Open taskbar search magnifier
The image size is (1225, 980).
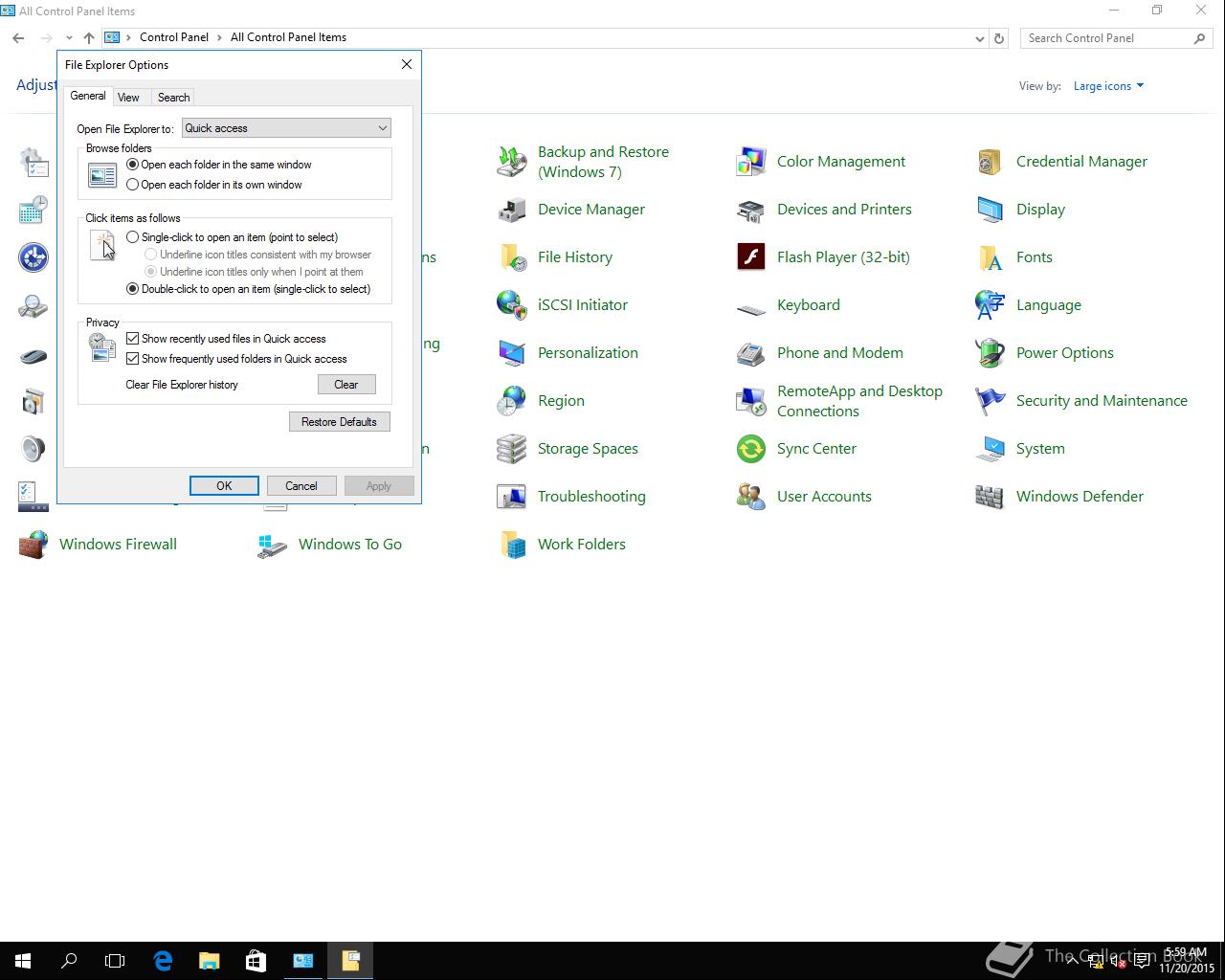pos(69,961)
